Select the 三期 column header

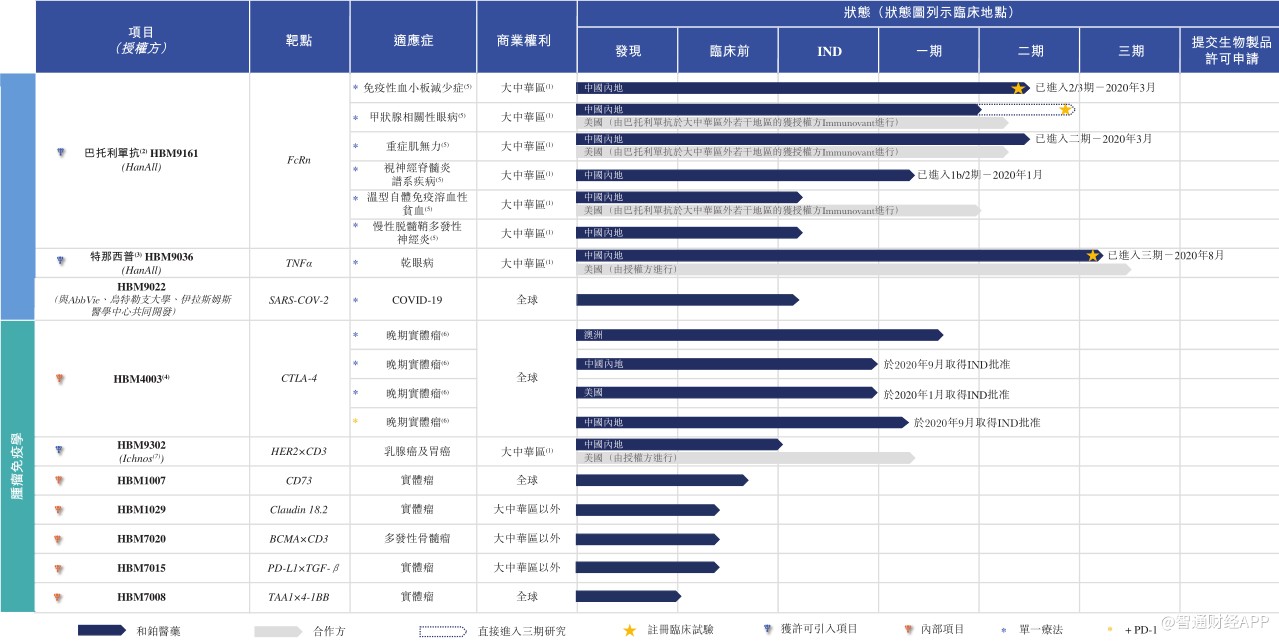coord(1130,50)
